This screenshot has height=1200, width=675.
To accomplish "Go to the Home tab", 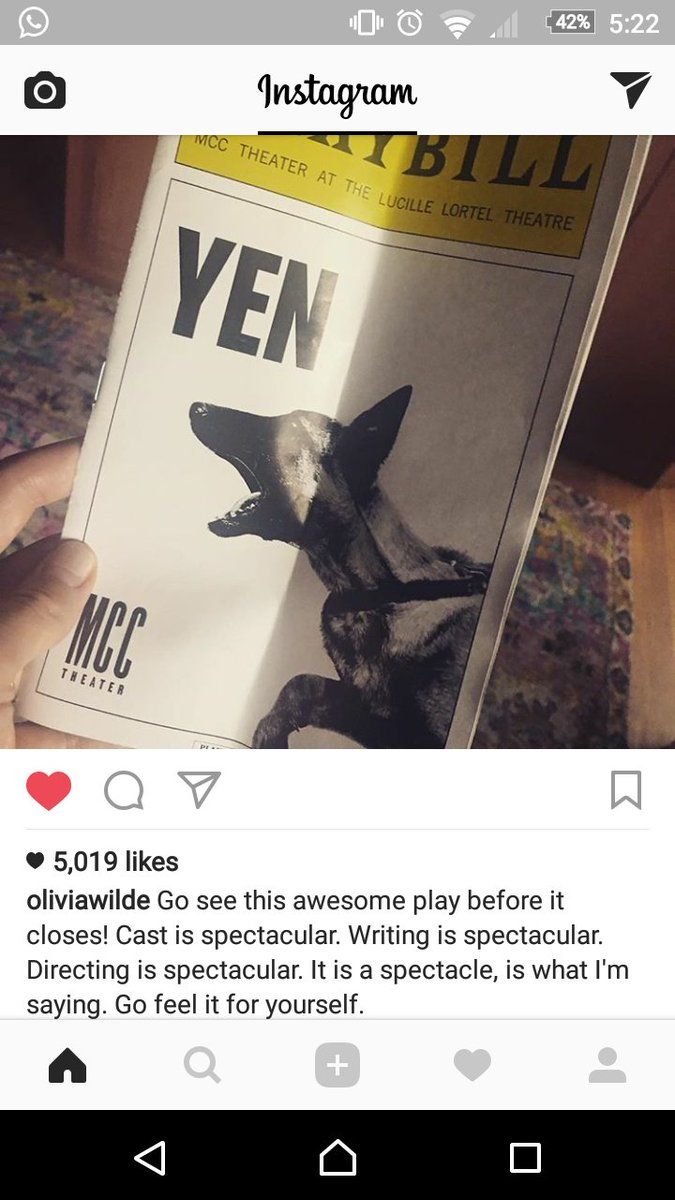I will point(68,1067).
